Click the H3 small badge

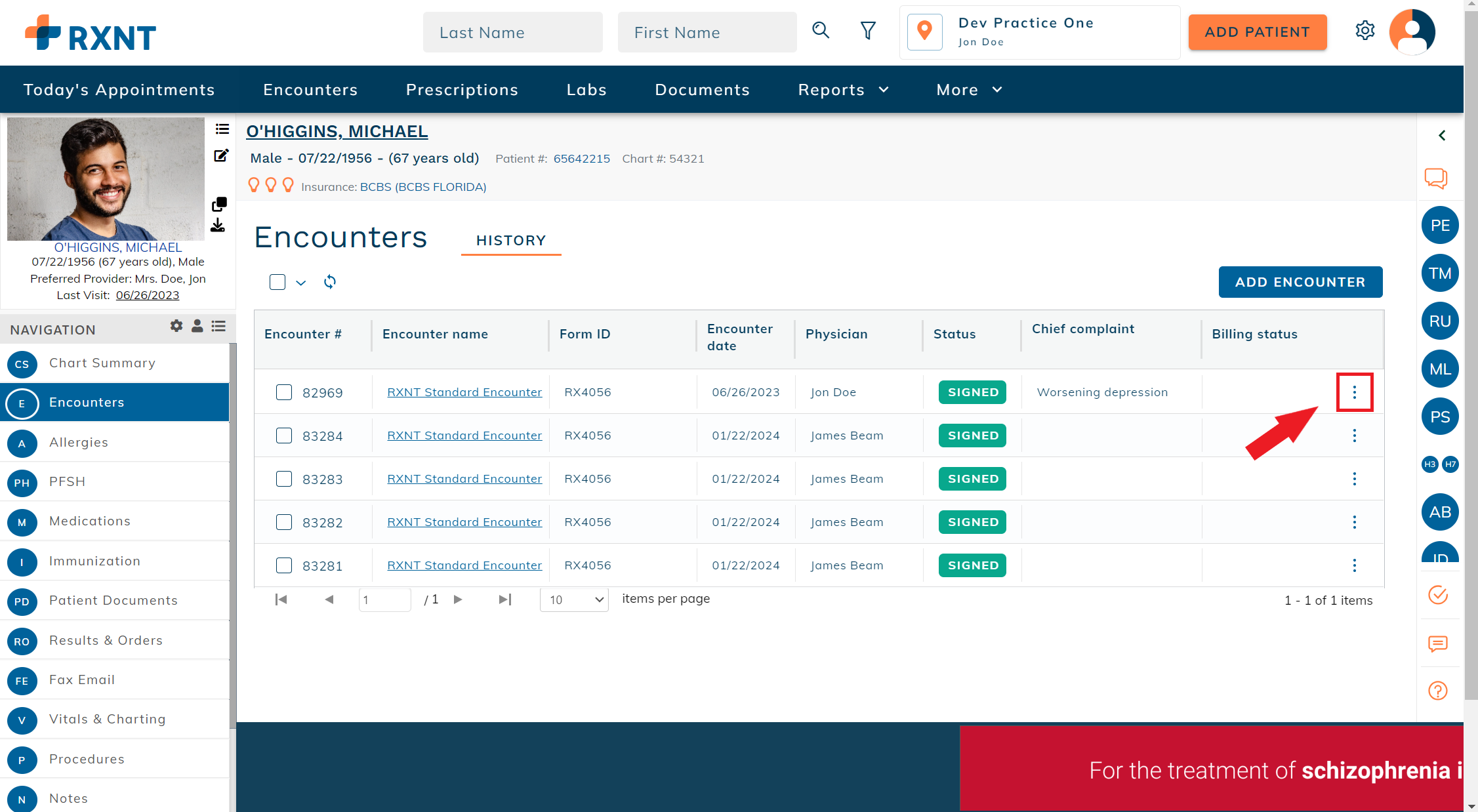pyautogui.click(x=1430, y=464)
